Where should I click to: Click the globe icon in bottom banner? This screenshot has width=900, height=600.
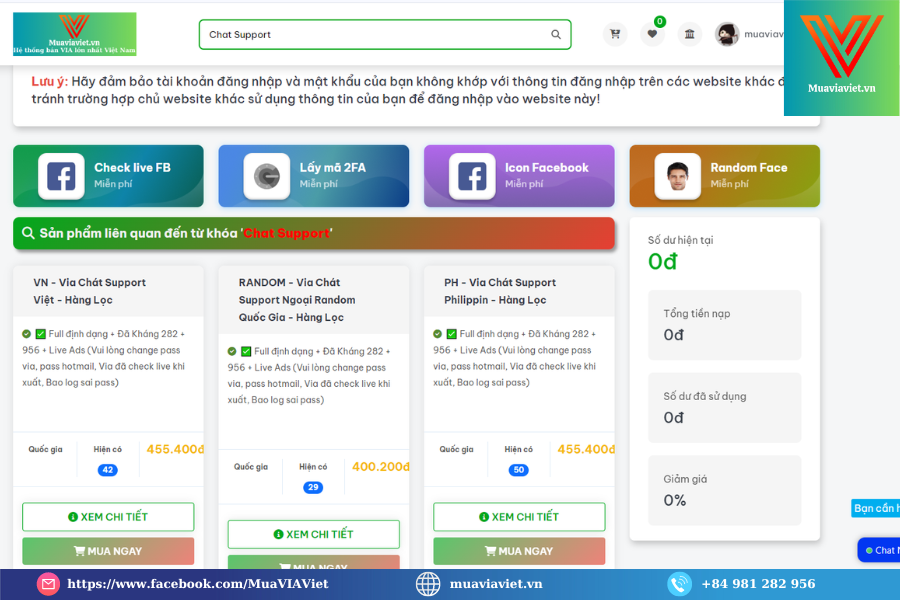click(428, 584)
